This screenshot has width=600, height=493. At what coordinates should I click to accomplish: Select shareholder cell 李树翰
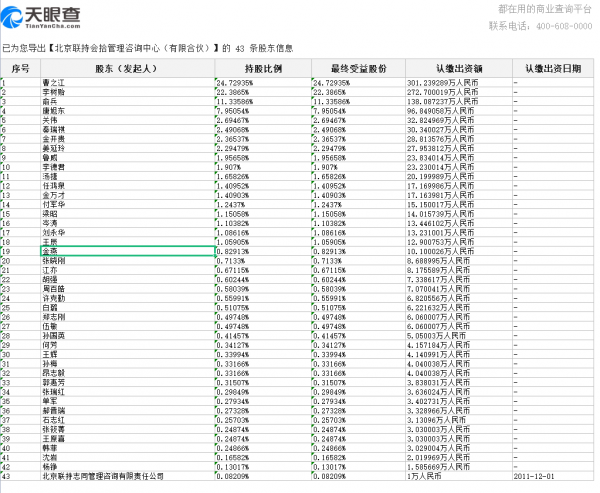pyautogui.click(x=127, y=92)
